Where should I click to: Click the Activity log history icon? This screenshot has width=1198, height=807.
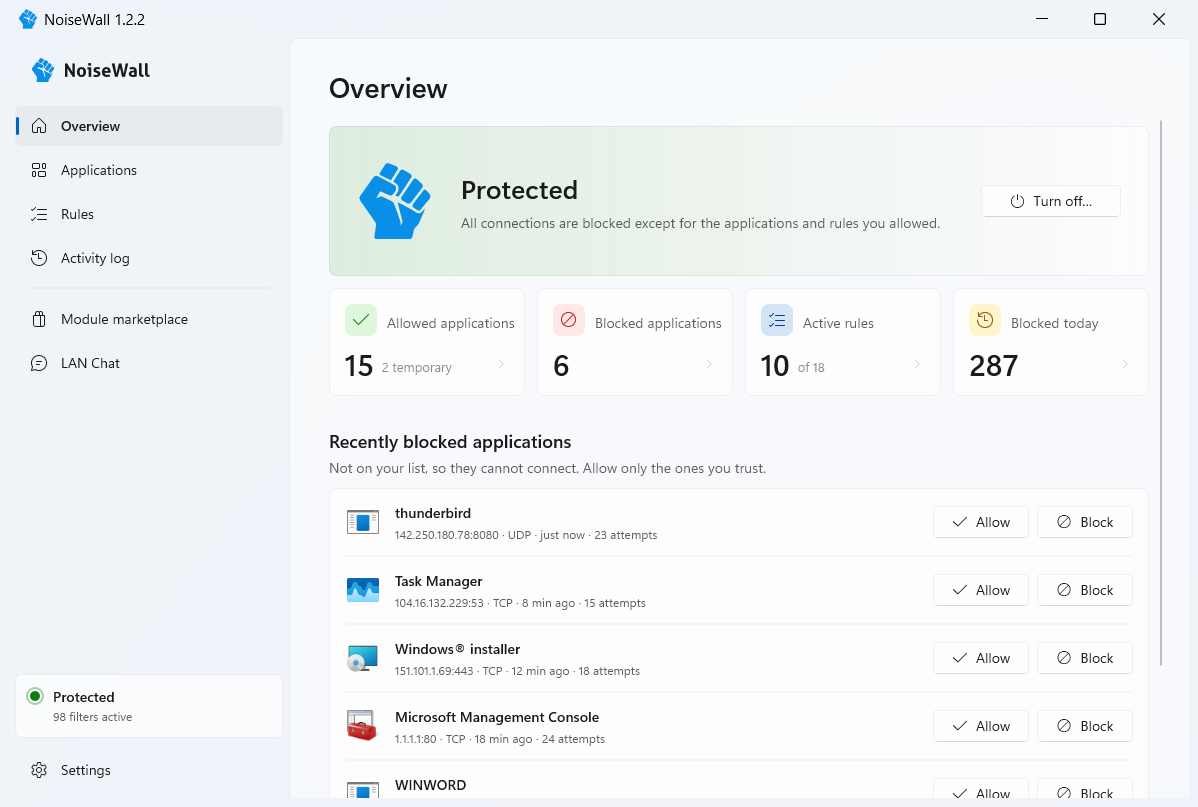[x=39, y=258]
